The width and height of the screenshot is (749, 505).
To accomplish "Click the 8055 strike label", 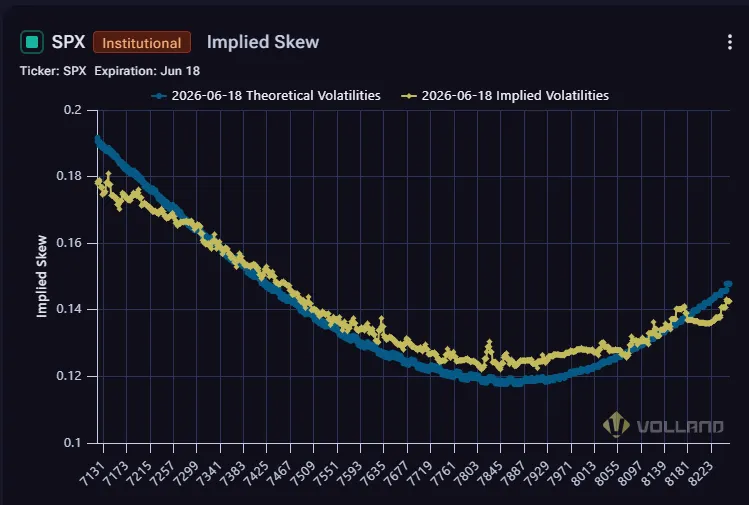I will pyautogui.click(x=607, y=473).
